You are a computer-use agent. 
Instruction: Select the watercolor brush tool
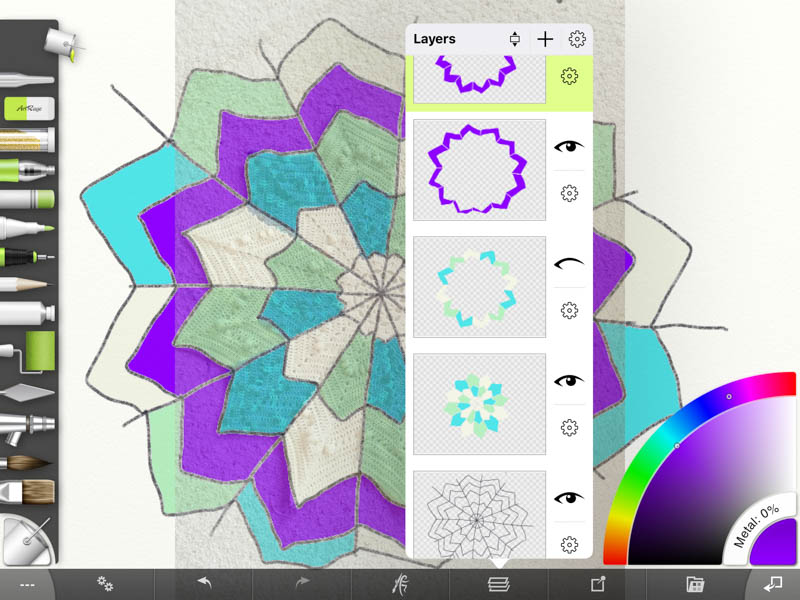click(x=26, y=463)
